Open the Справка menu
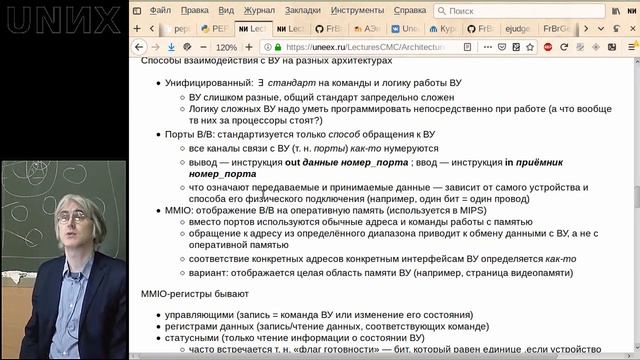 tap(410, 10)
